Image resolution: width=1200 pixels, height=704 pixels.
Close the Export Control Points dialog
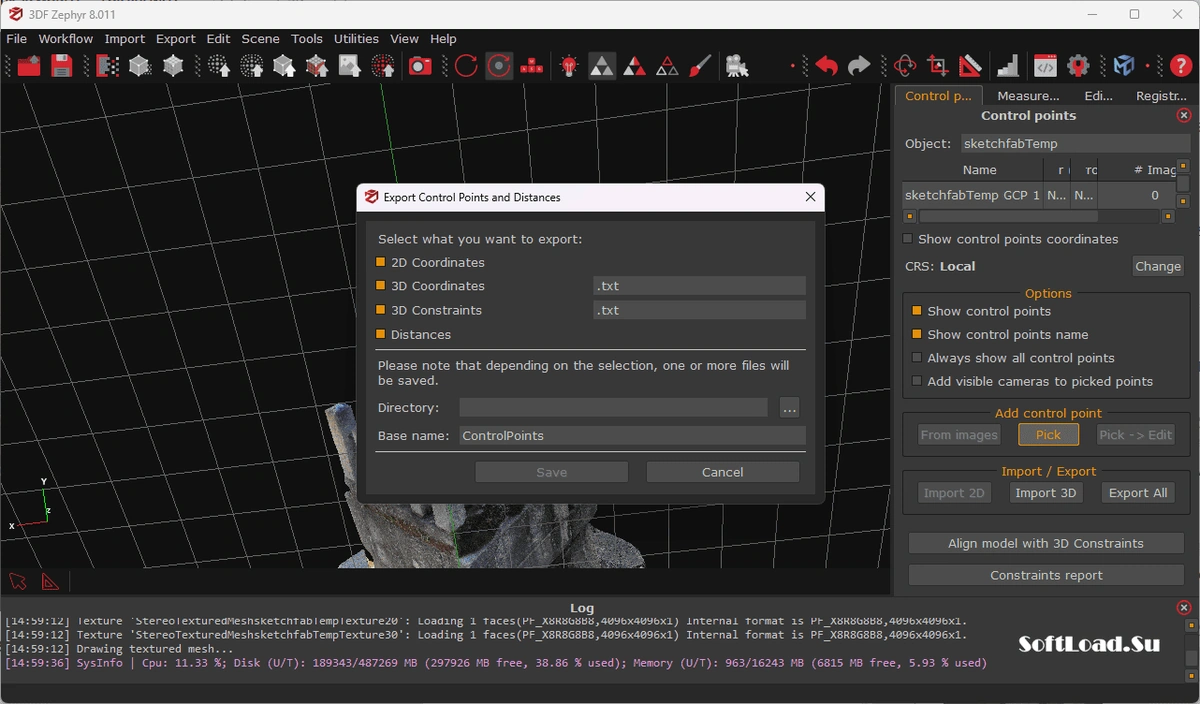[x=811, y=197]
